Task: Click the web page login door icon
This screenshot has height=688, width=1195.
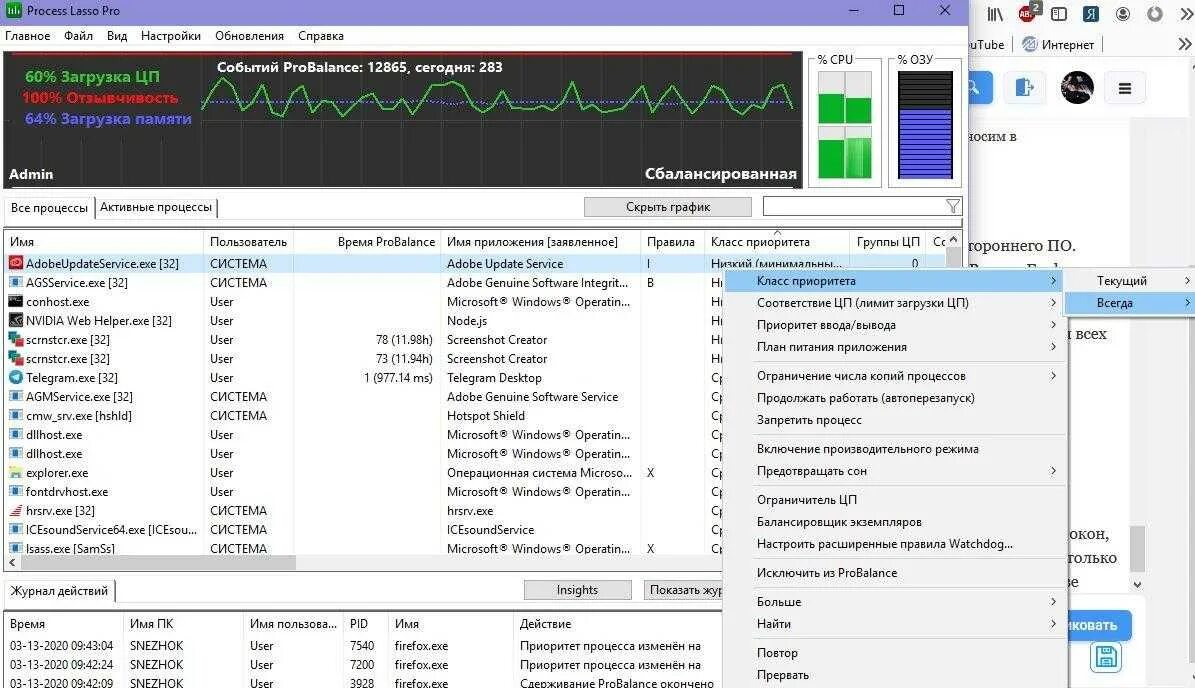Action: (1024, 88)
